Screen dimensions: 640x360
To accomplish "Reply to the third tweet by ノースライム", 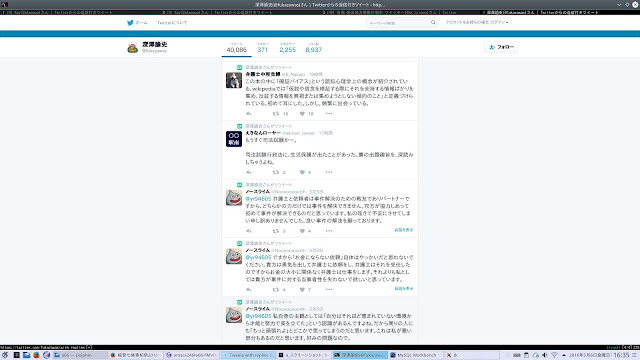I will [x=249, y=231].
